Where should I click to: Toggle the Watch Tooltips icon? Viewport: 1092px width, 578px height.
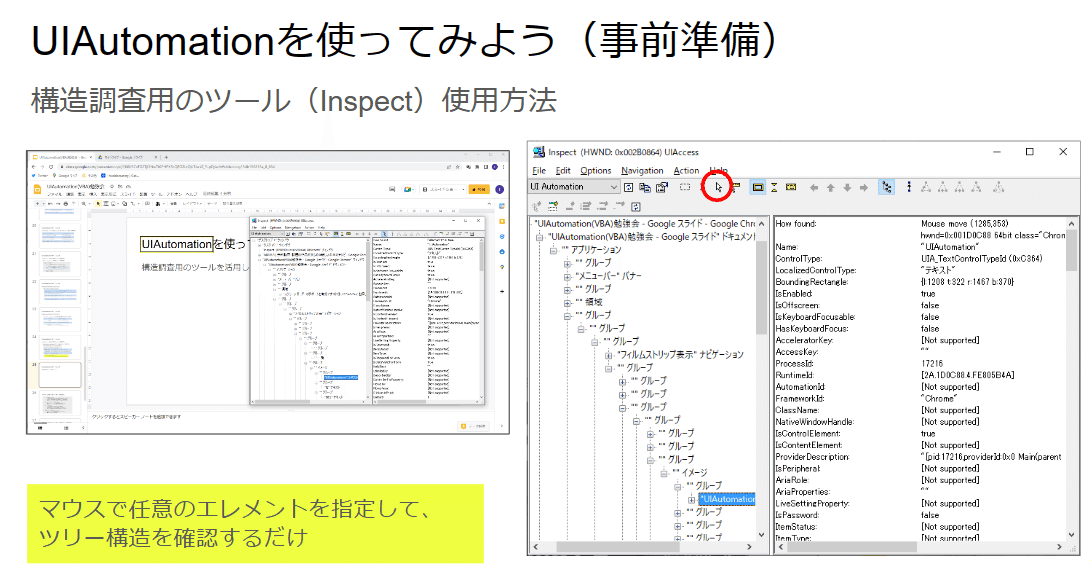click(736, 187)
